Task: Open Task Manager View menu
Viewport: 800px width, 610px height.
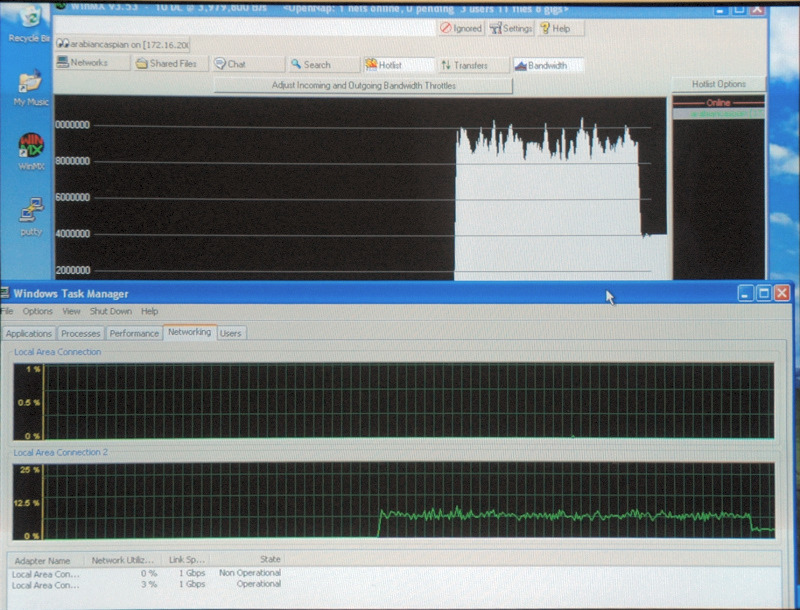Action: tap(71, 311)
